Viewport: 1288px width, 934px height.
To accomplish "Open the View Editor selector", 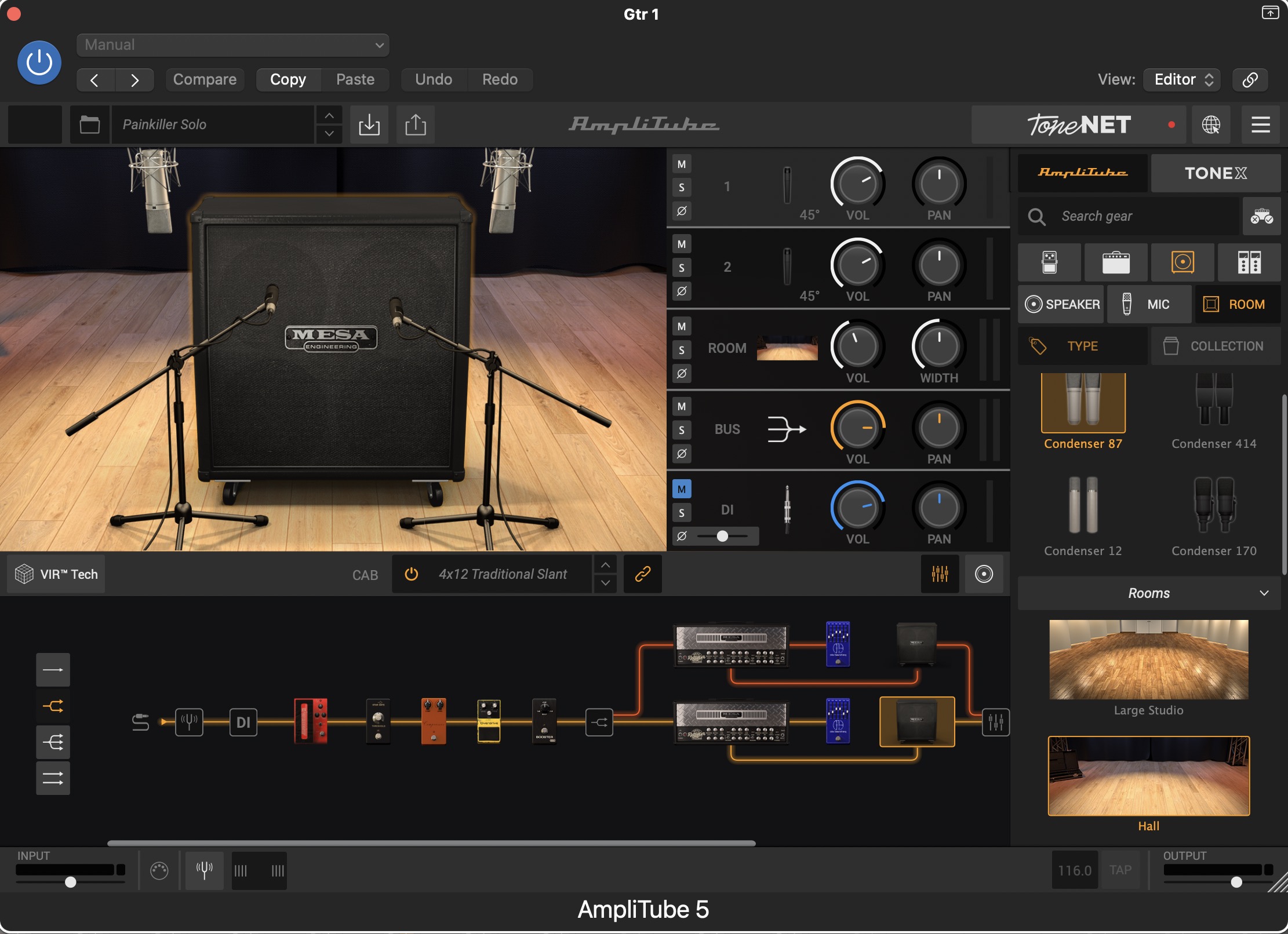I will (1182, 79).
